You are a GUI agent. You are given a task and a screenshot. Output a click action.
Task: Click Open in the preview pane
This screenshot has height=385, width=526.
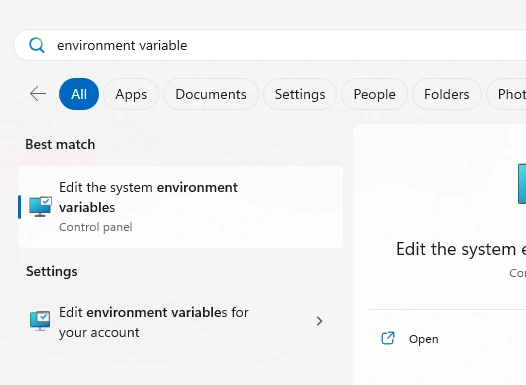pos(423,339)
